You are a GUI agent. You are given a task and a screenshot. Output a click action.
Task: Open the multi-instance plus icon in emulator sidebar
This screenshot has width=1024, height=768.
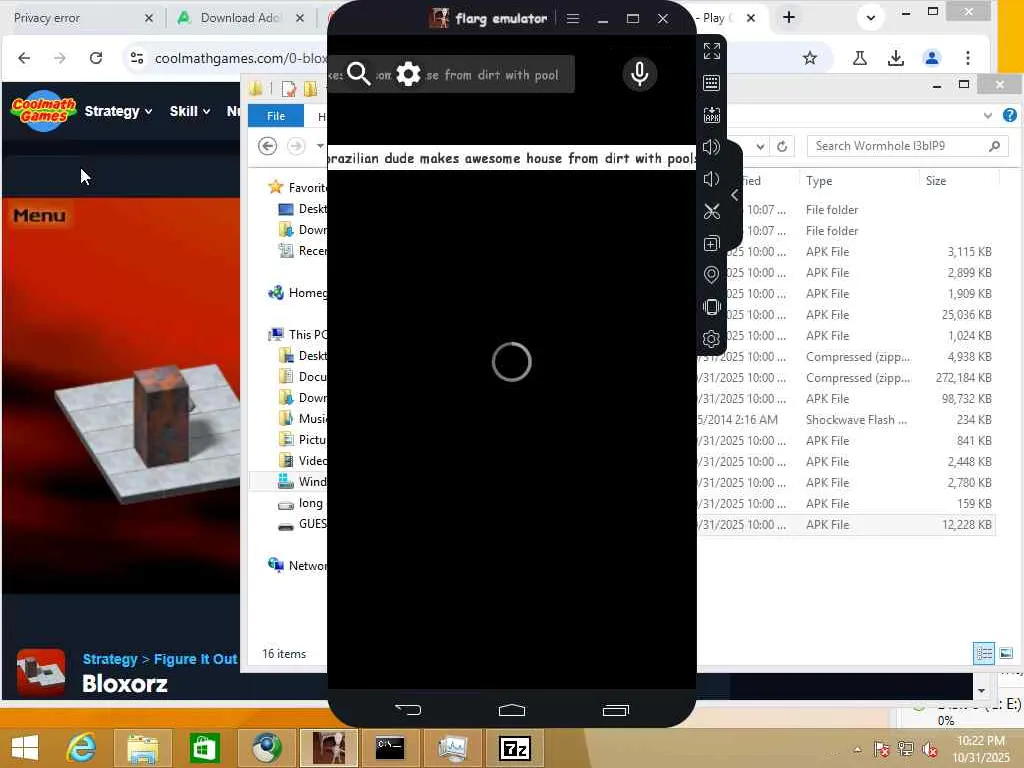pyautogui.click(x=711, y=244)
